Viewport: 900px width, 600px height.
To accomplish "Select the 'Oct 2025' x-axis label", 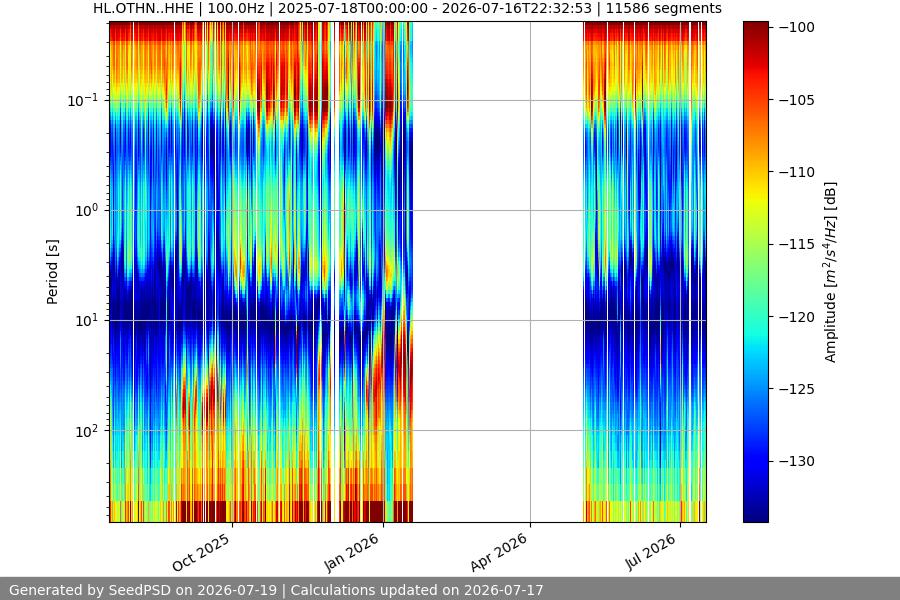I will (201, 552).
